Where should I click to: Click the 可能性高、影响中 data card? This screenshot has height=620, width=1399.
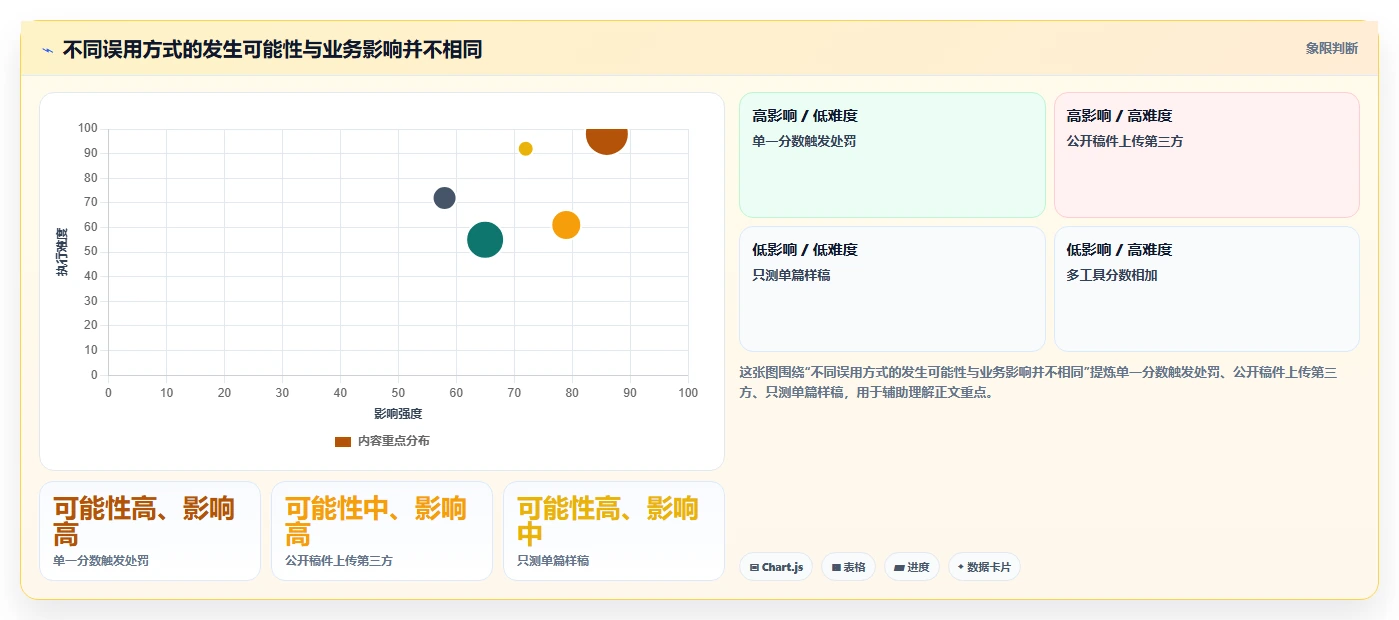click(x=614, y=531)
